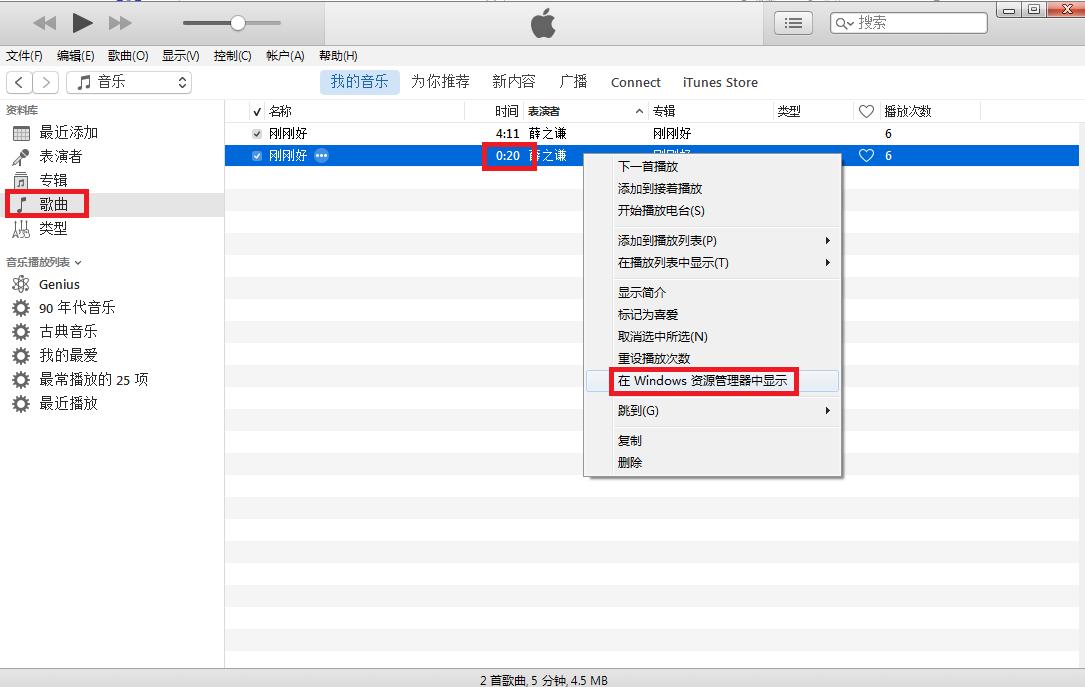
Task: Select 最近添加 recently added section
Action: (x=63, y=133)
